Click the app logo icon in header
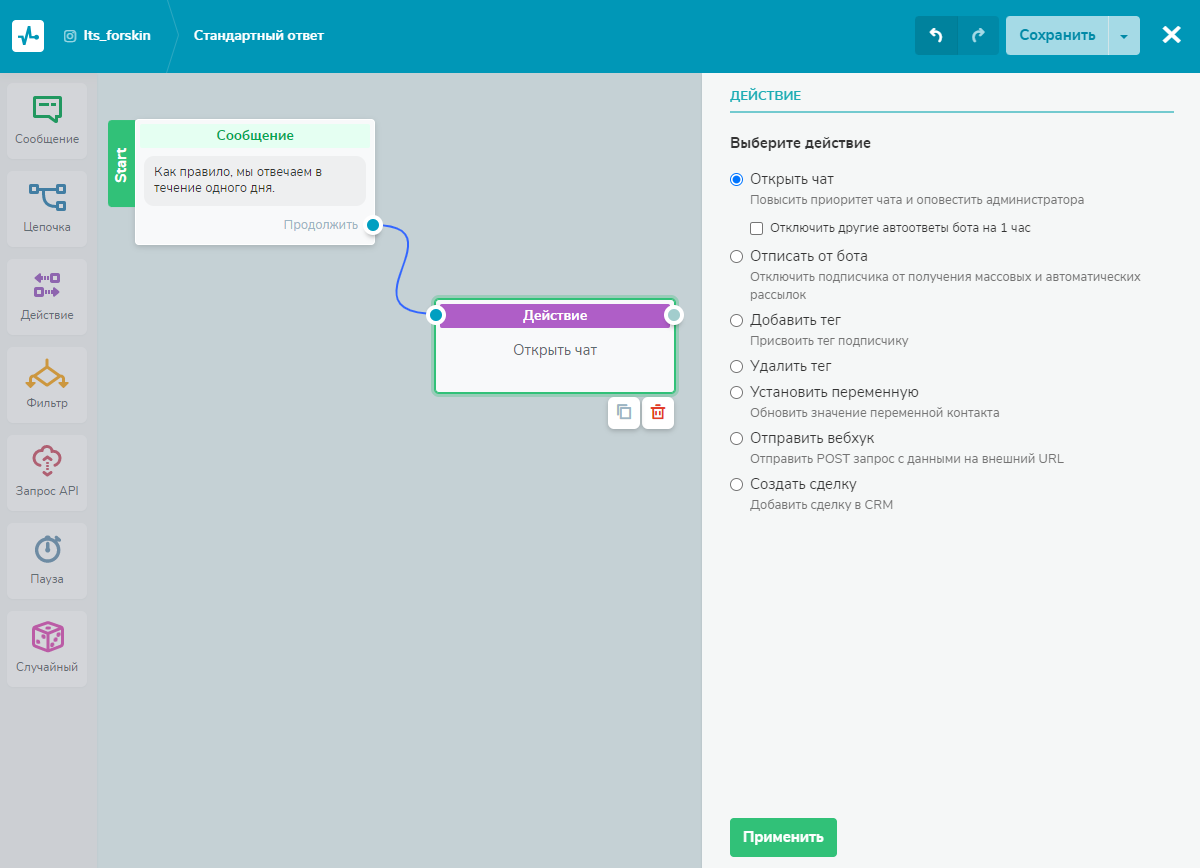This screenshot has width=1200, height=868. tap(28, 36)
